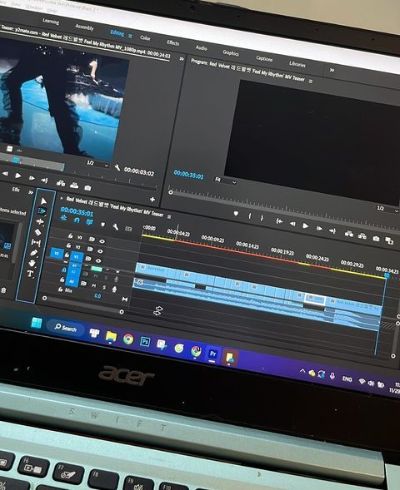Switch to Assembly workspace
Viewport: 400px width, 490px height.
84,27
